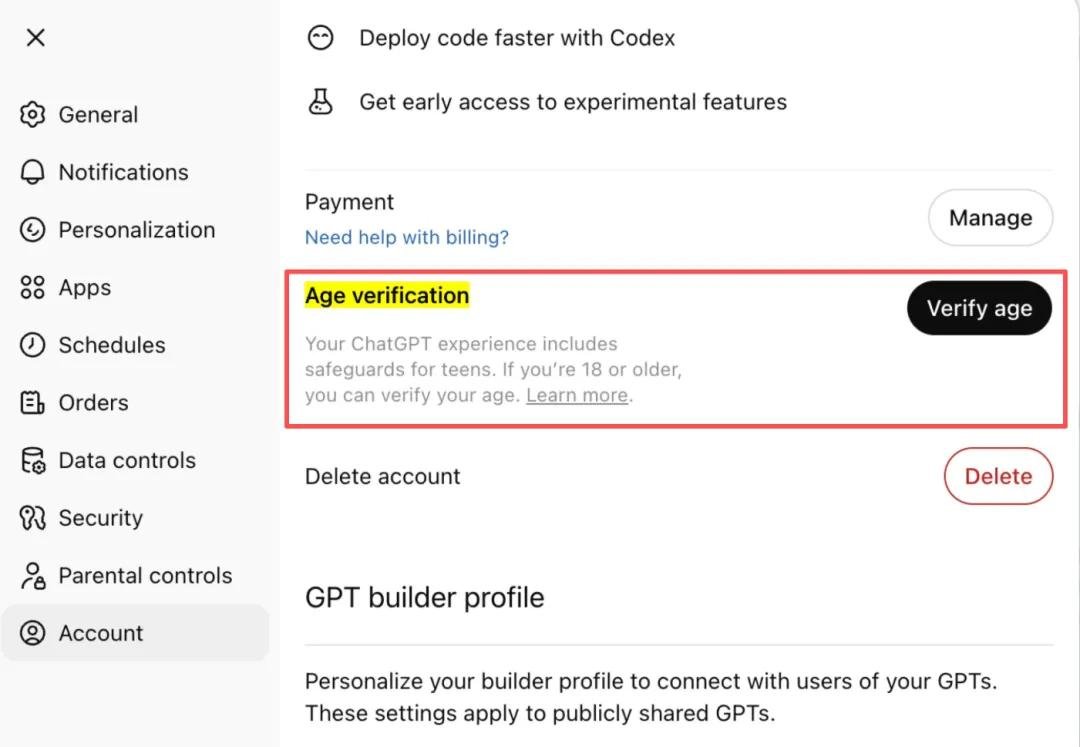Go to Parental controls settings

(x=145, y=576)
